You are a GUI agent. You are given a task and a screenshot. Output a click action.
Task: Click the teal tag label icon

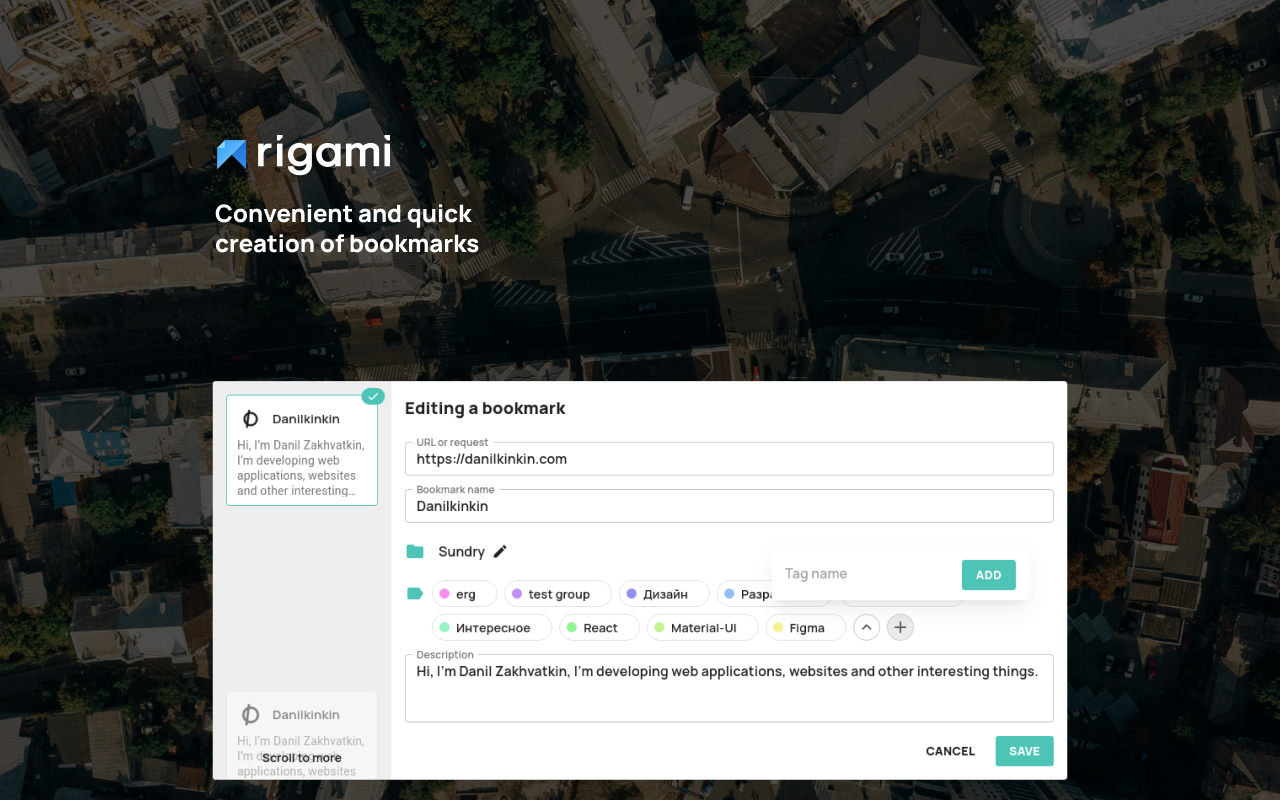tap(415, 594)
